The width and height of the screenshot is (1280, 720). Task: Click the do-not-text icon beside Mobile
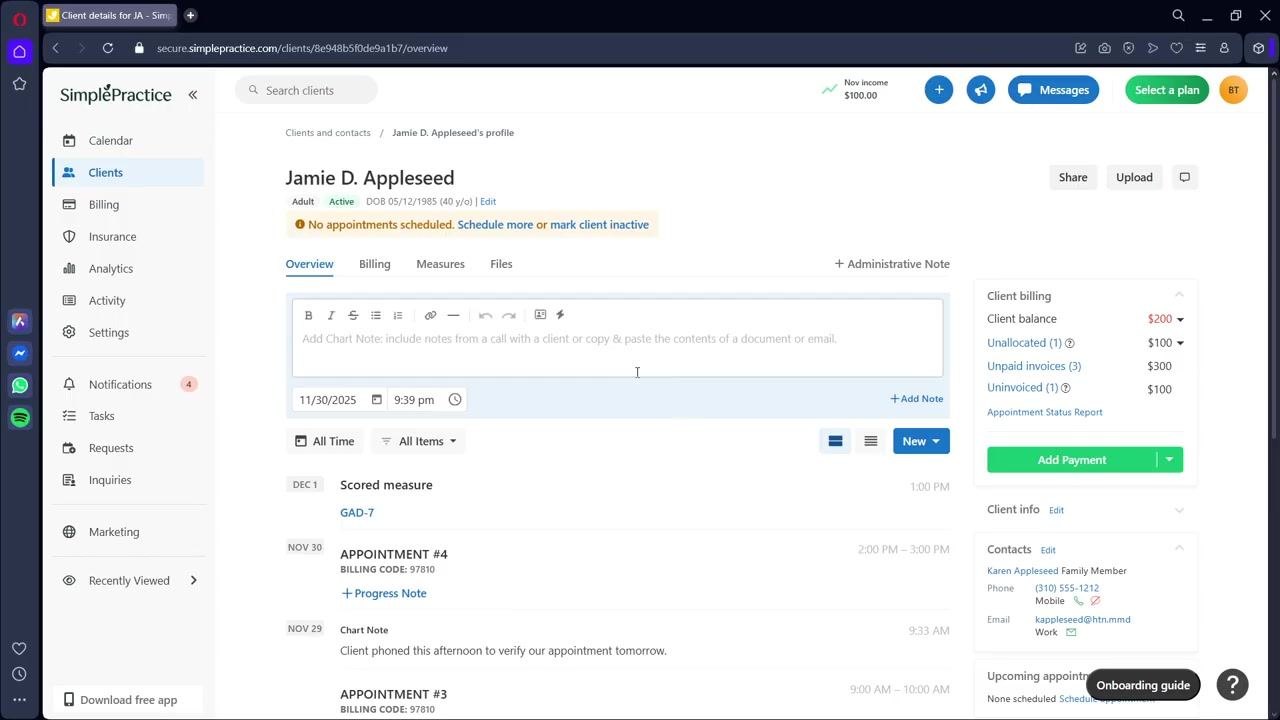[x=1095, y=601]
